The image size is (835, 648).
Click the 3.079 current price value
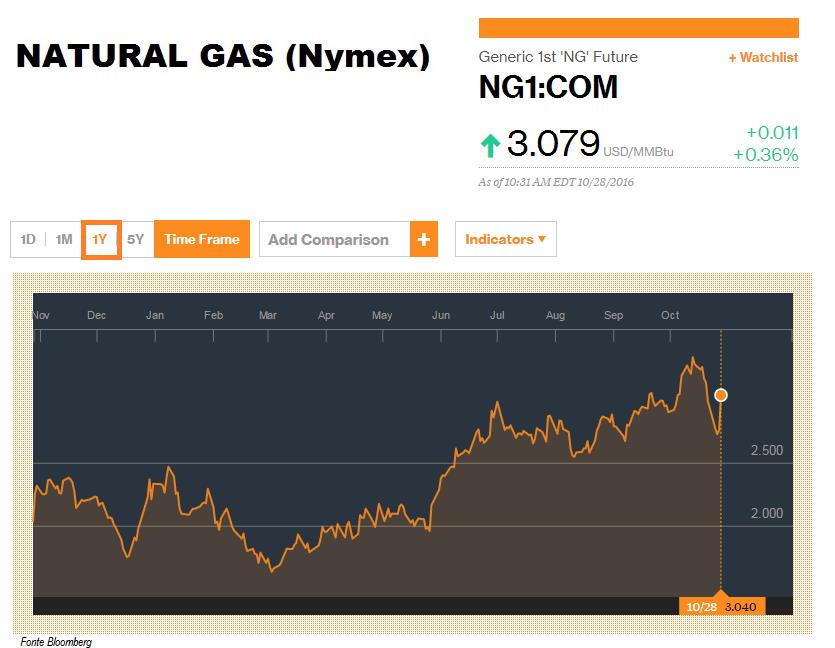[553, 143]
